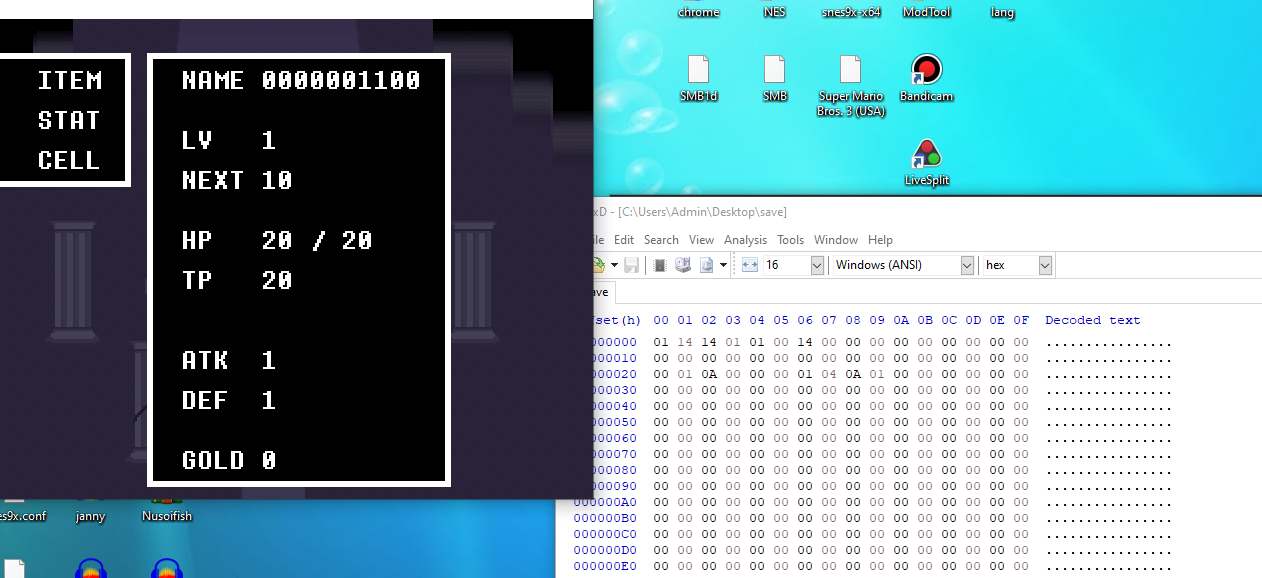Open the Help menu in HxD
This screenshot has width=1262, height=578.
[880, 240]
